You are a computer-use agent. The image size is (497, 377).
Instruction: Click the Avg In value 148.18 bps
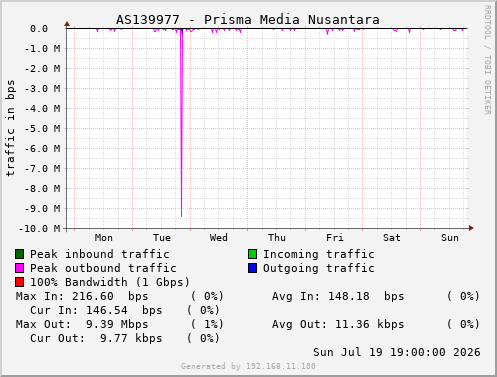[x=366, y=296]
